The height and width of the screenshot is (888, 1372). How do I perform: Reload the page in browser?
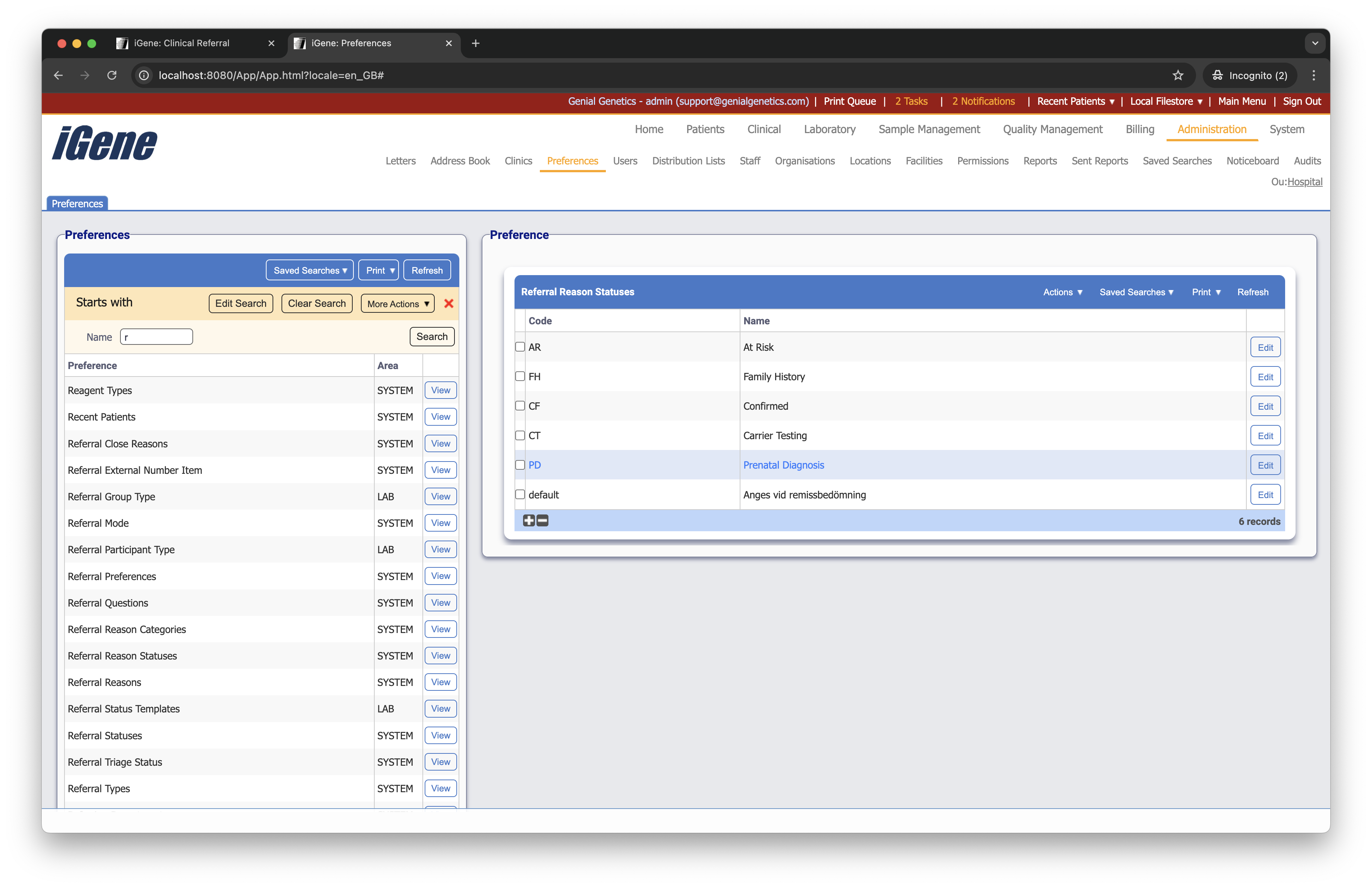[112, 75]
